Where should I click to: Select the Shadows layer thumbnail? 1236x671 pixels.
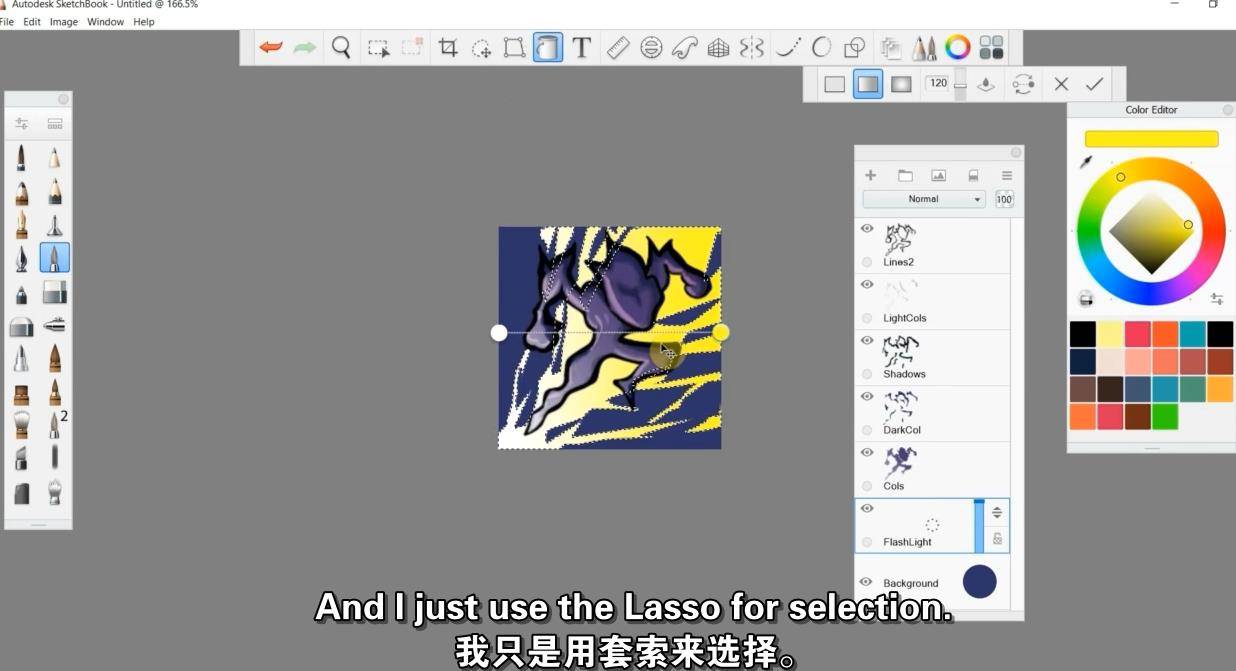tap(900, 351)
